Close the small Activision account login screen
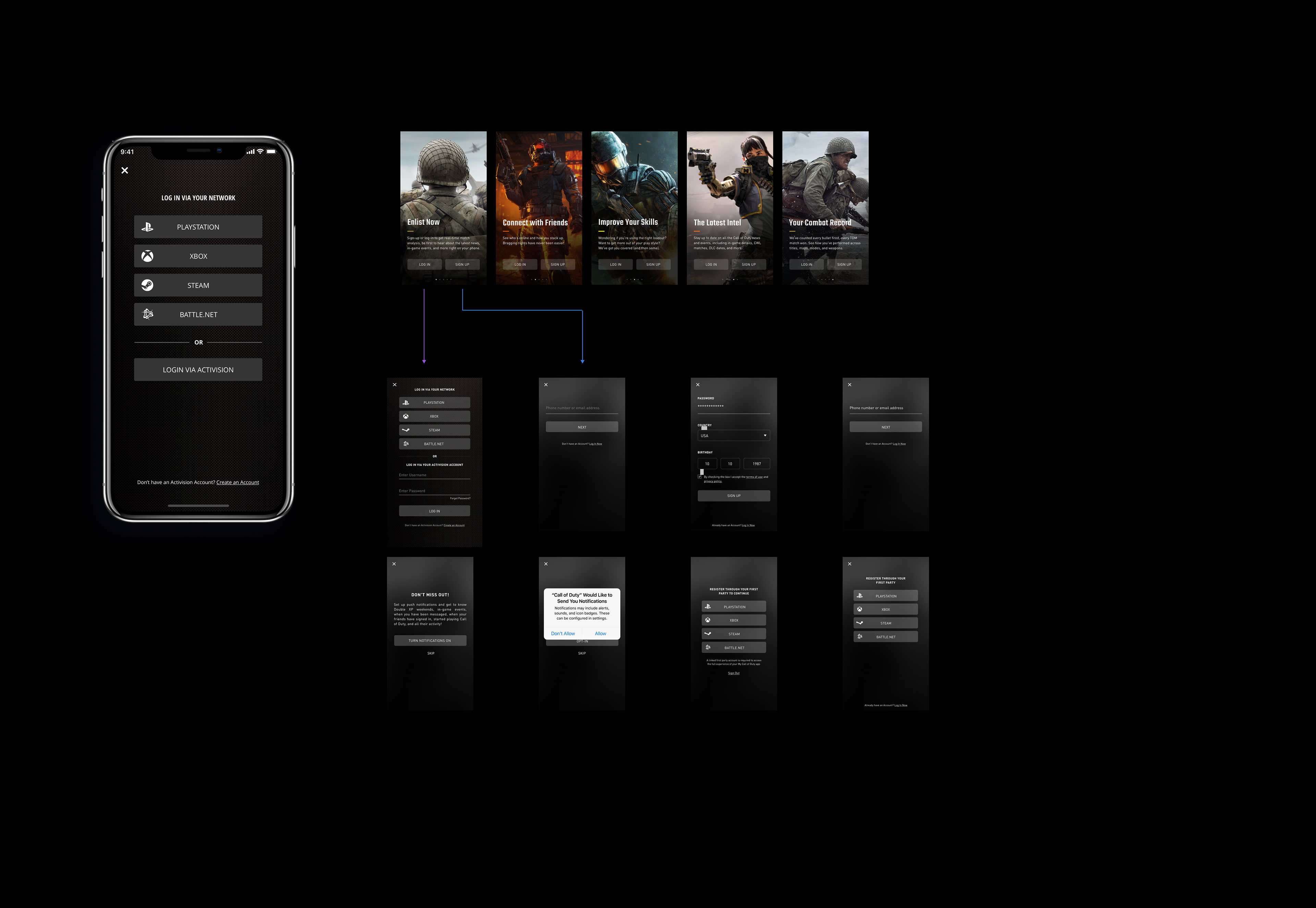 pos(394,384)
